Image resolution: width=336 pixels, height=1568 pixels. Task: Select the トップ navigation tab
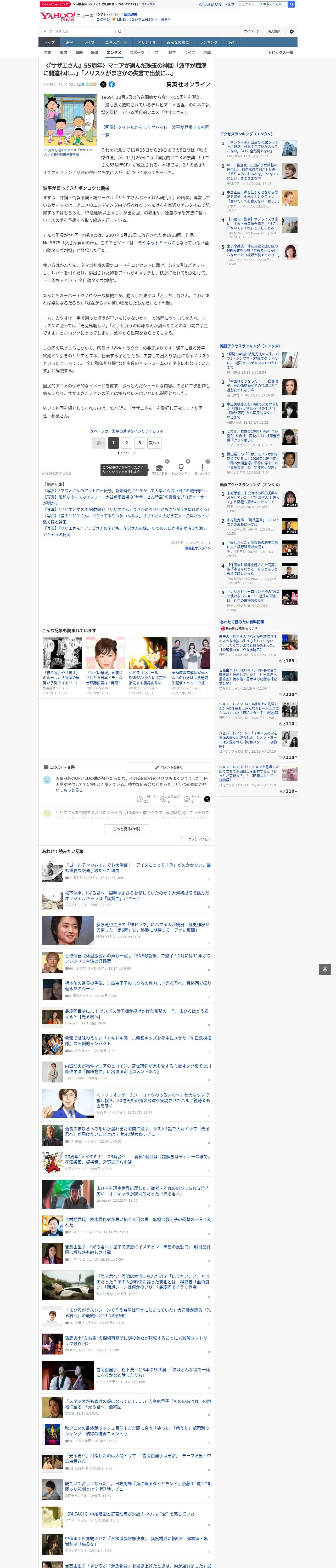[x=49, y=42]
